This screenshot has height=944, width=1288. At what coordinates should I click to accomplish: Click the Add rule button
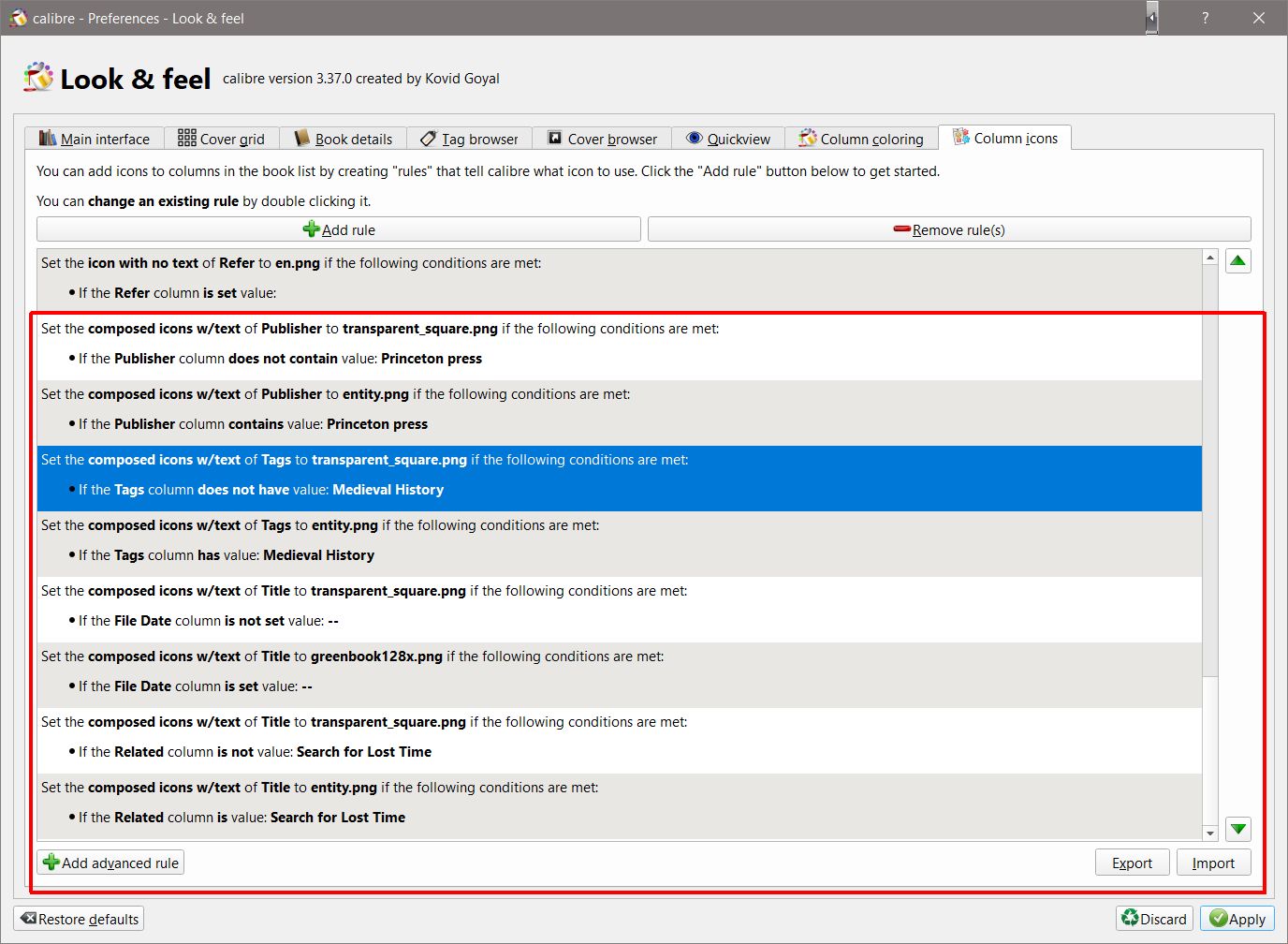coord(339,229)
